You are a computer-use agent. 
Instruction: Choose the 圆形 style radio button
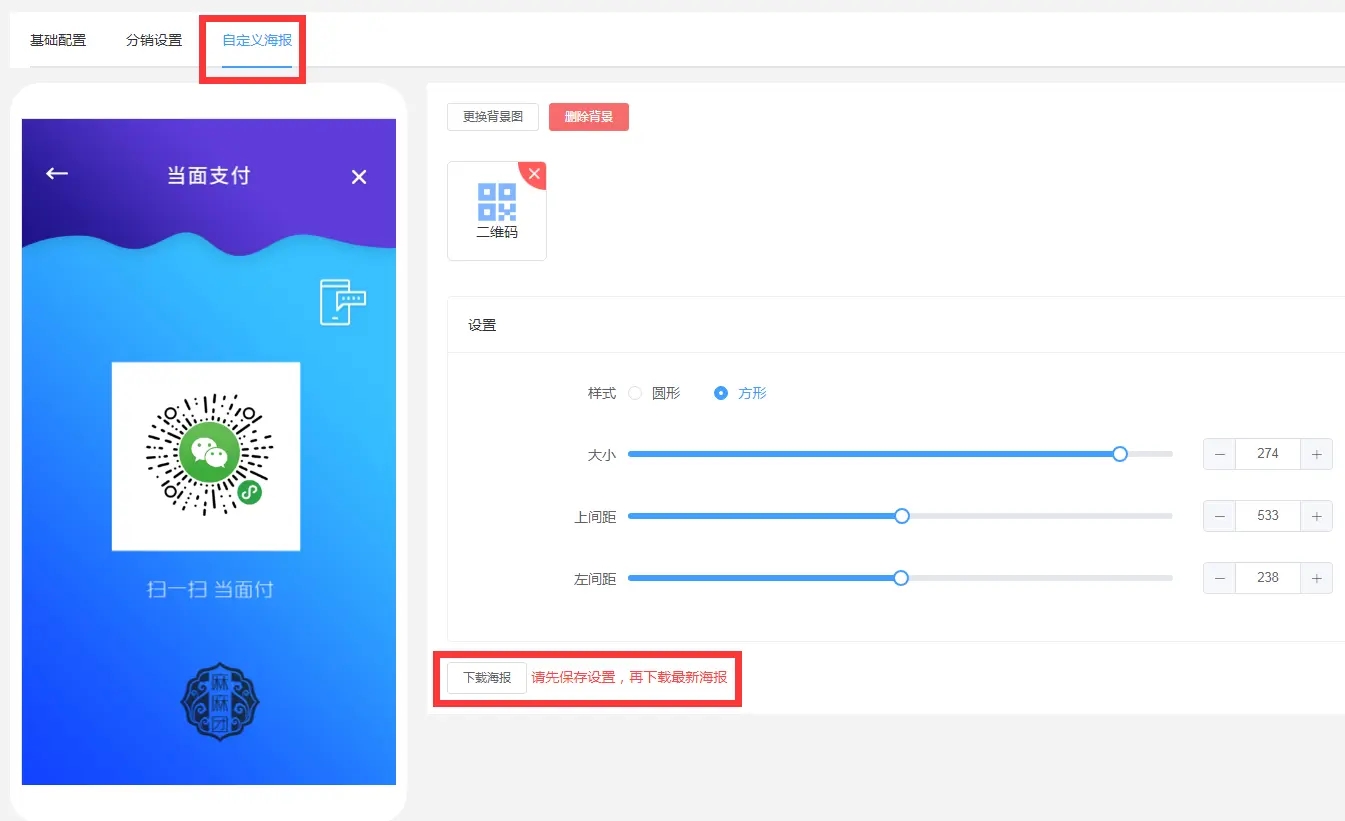635,394
